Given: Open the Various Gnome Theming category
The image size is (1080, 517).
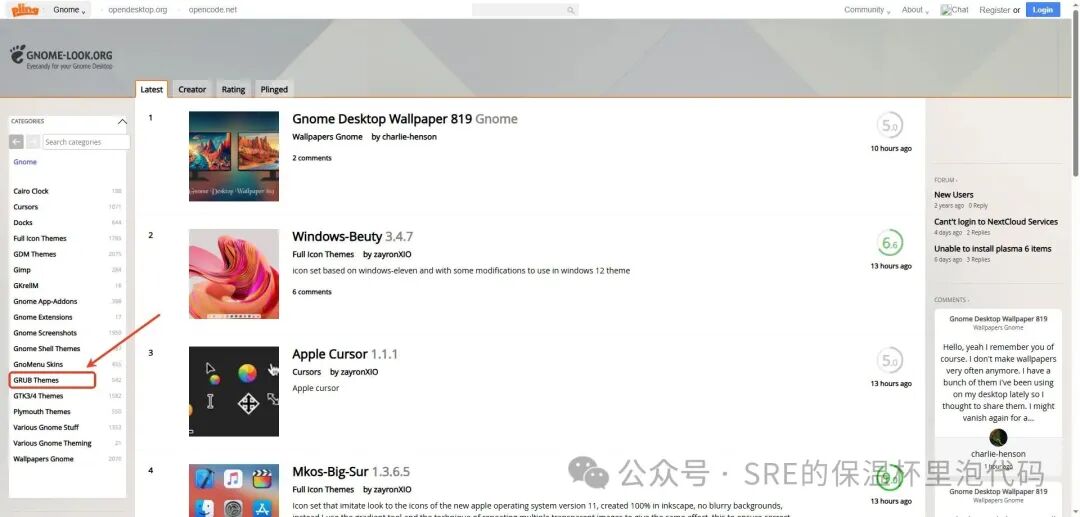Looking at the screenshot, I should [52, 443].
